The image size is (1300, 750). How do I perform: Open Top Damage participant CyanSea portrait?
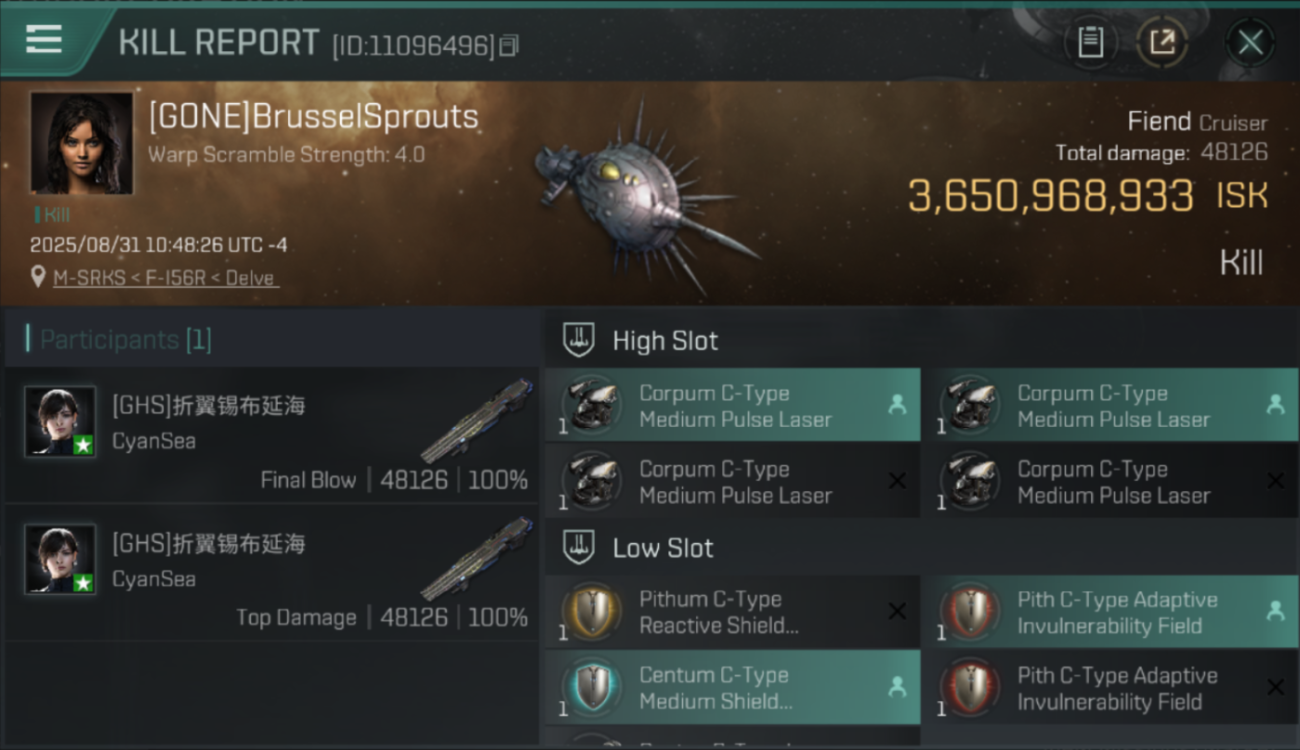point(60,559)
